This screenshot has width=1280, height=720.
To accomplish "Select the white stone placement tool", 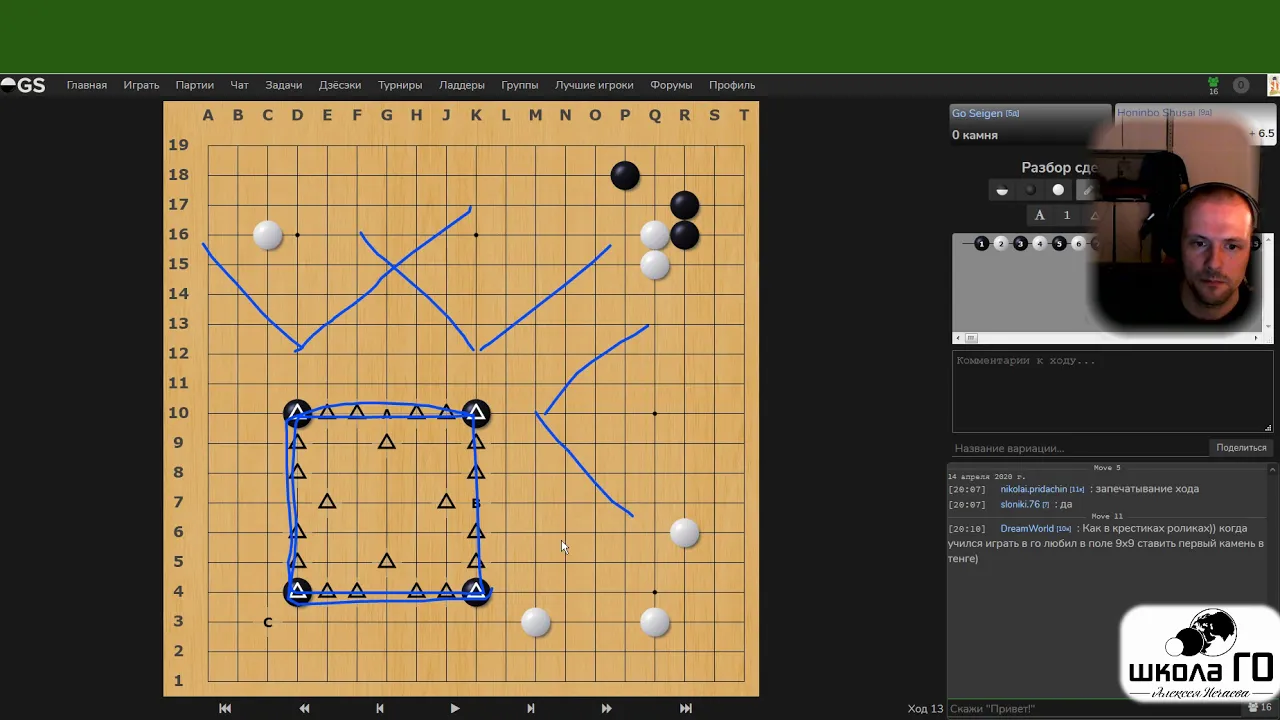I will (x=1058, y=190).
